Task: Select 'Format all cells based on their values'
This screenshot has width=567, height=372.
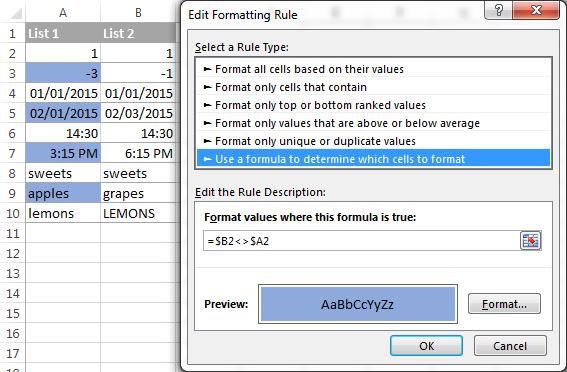Action: pyautogui.click(x=373, y=69)
